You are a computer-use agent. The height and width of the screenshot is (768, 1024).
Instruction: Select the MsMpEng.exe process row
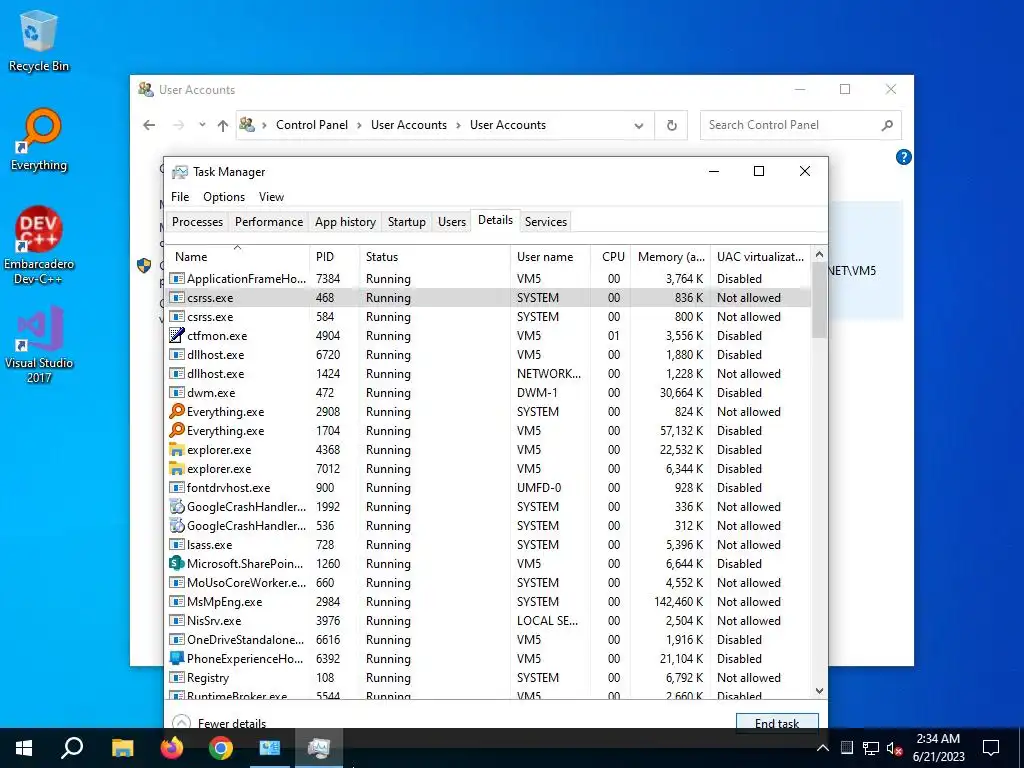[x=488, y=602]
